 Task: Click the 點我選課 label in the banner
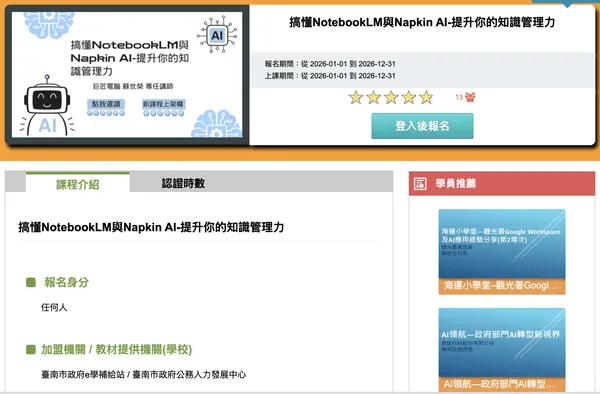coord(106,104)
